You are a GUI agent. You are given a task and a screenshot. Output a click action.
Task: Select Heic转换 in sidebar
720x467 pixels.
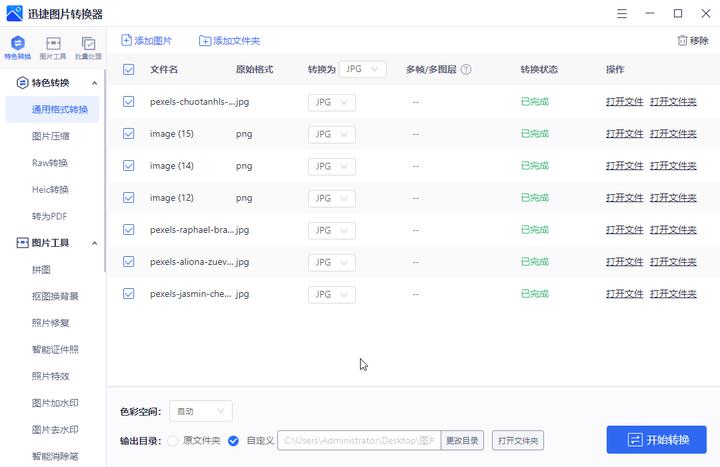50,189
